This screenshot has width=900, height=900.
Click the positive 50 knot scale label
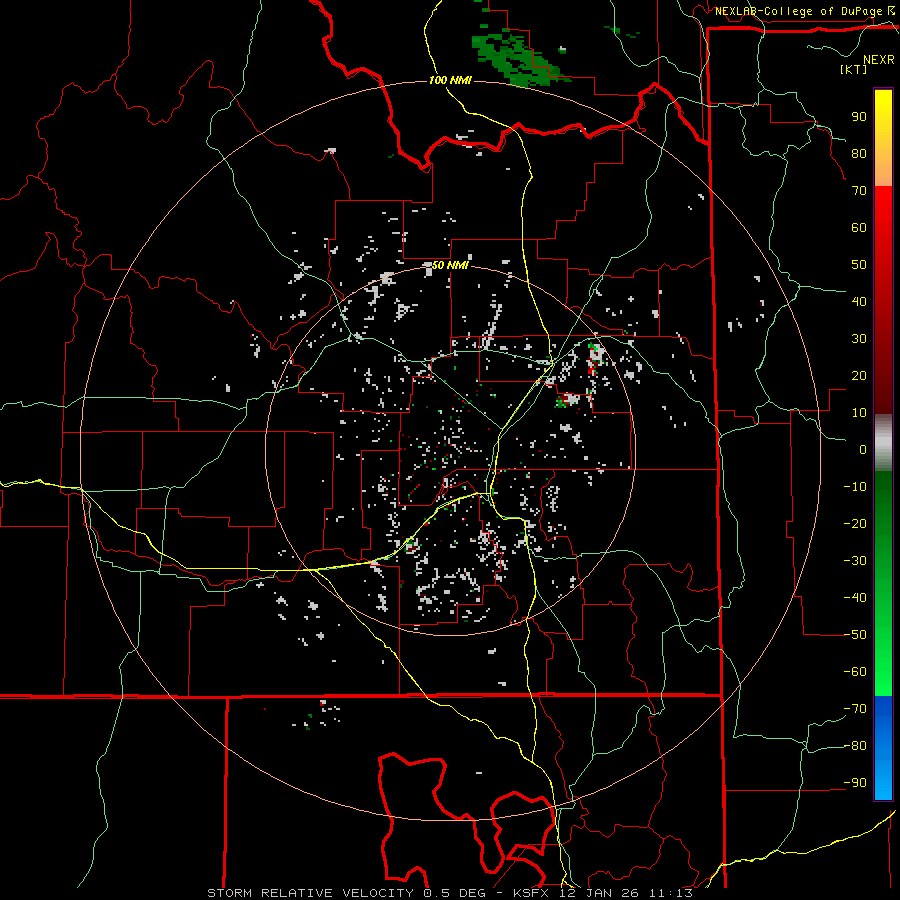coord(859,265)
